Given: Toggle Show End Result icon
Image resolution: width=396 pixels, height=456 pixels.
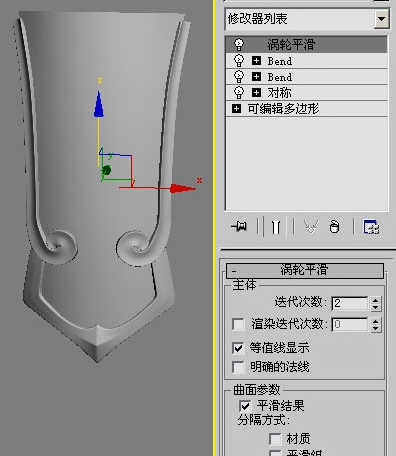Looking at the screenshot, I should [x=276, y=227].
